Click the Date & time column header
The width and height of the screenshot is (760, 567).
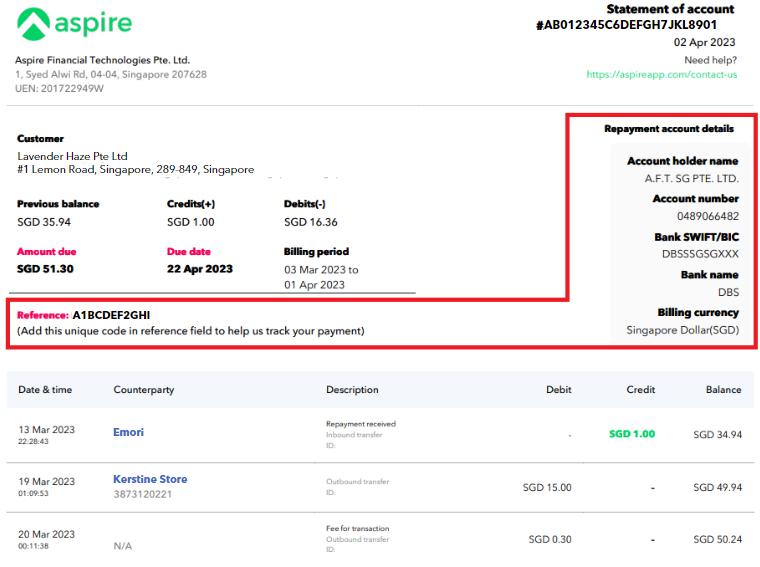pos(45,390)
